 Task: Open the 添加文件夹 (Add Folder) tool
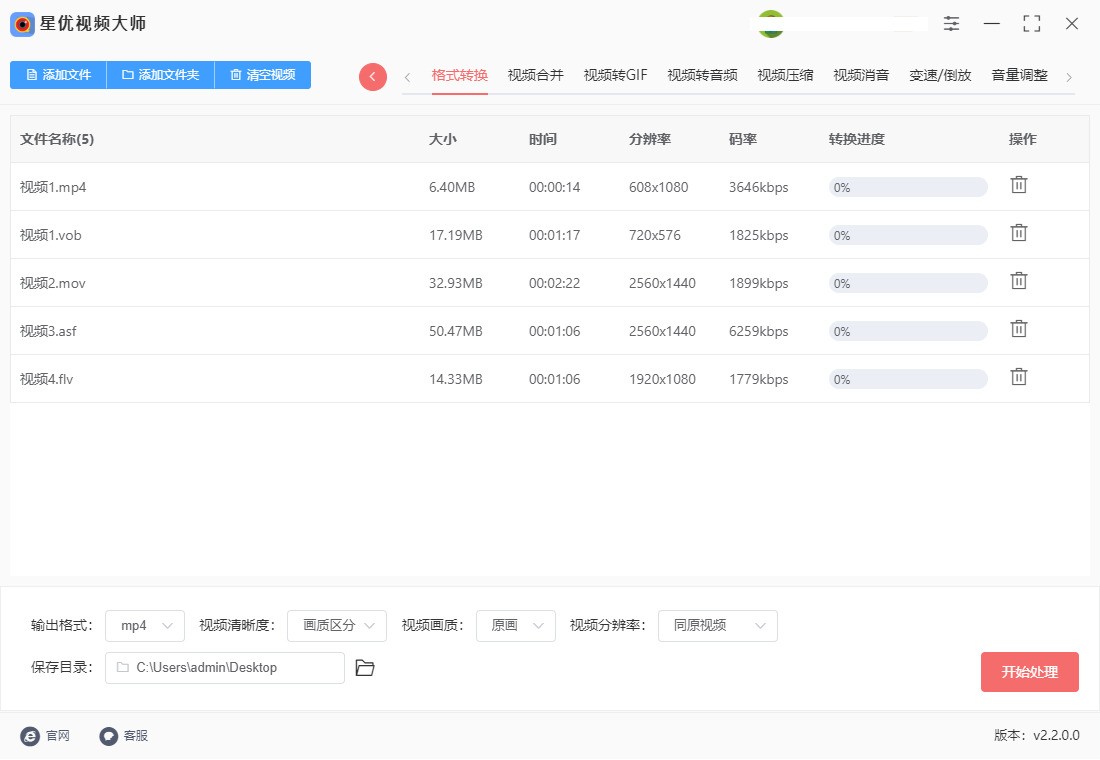160,75
